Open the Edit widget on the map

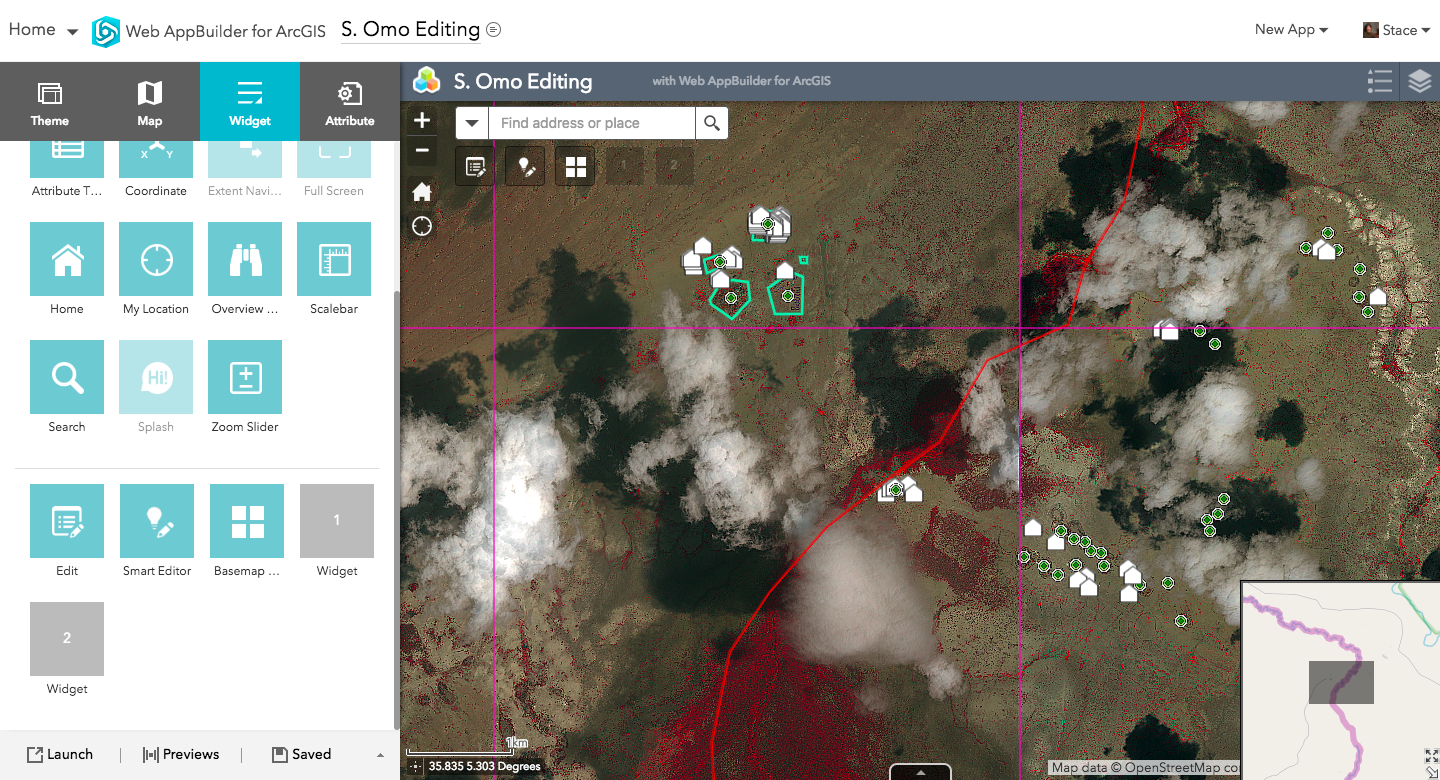click(475, 167)
